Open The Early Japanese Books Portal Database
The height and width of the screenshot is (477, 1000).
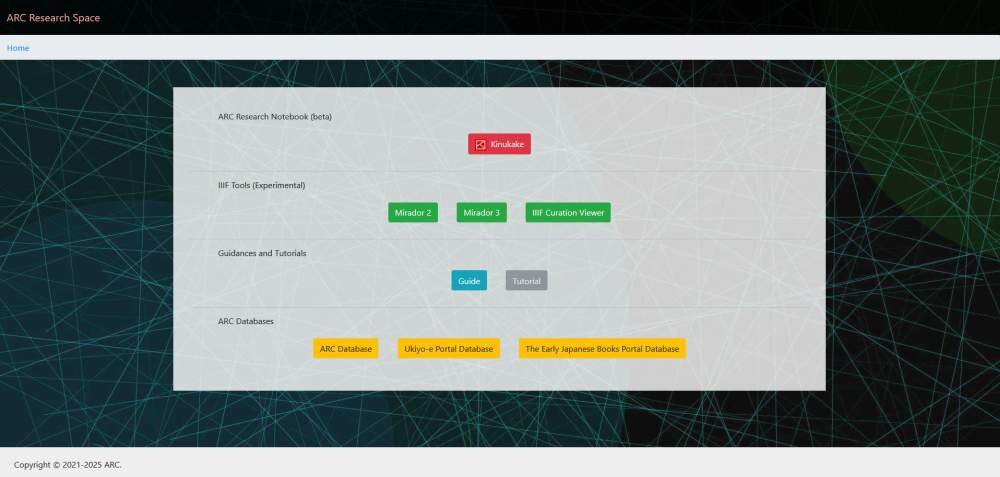(602, 349)
